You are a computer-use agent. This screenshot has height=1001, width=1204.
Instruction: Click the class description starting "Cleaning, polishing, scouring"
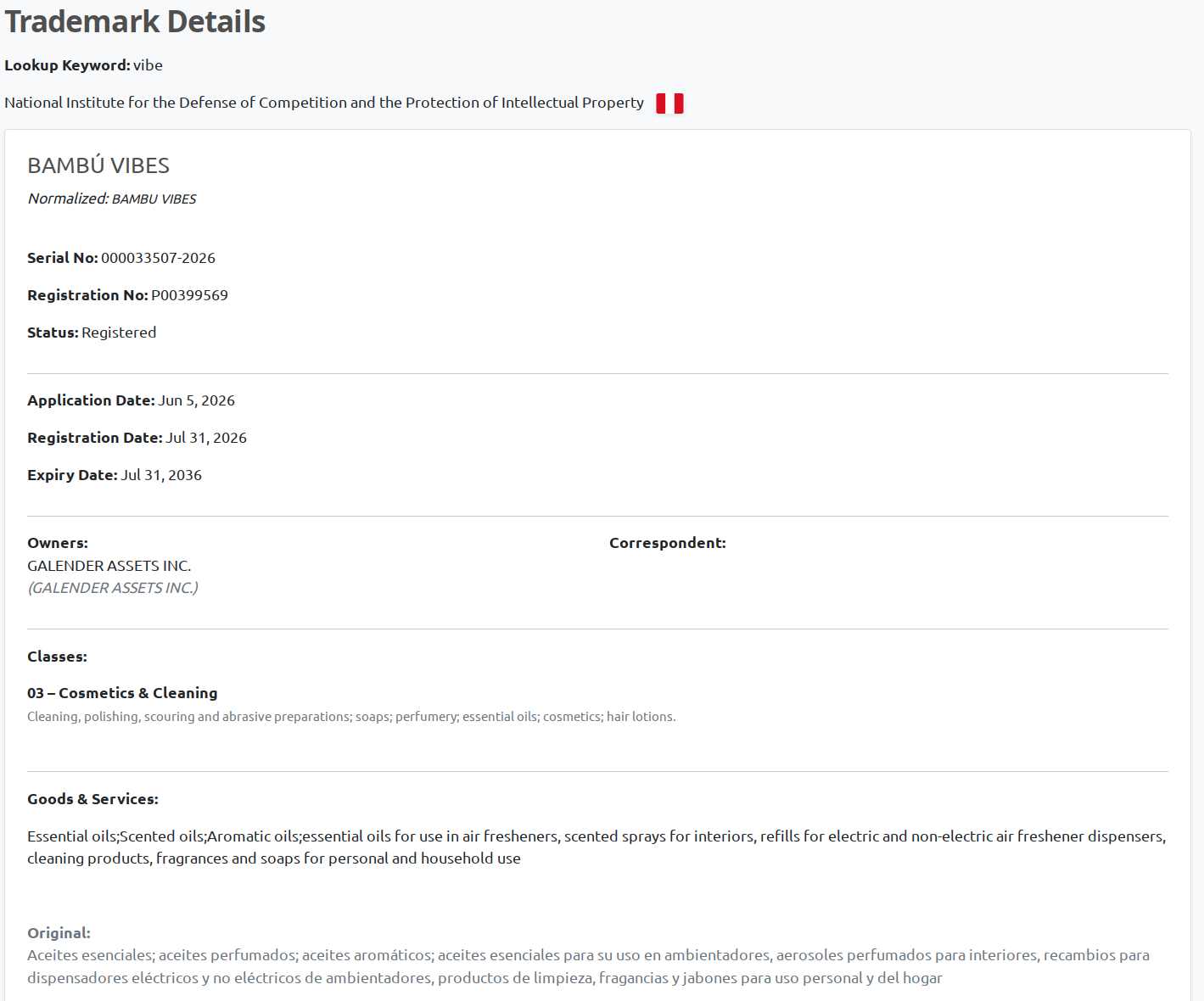351,717
